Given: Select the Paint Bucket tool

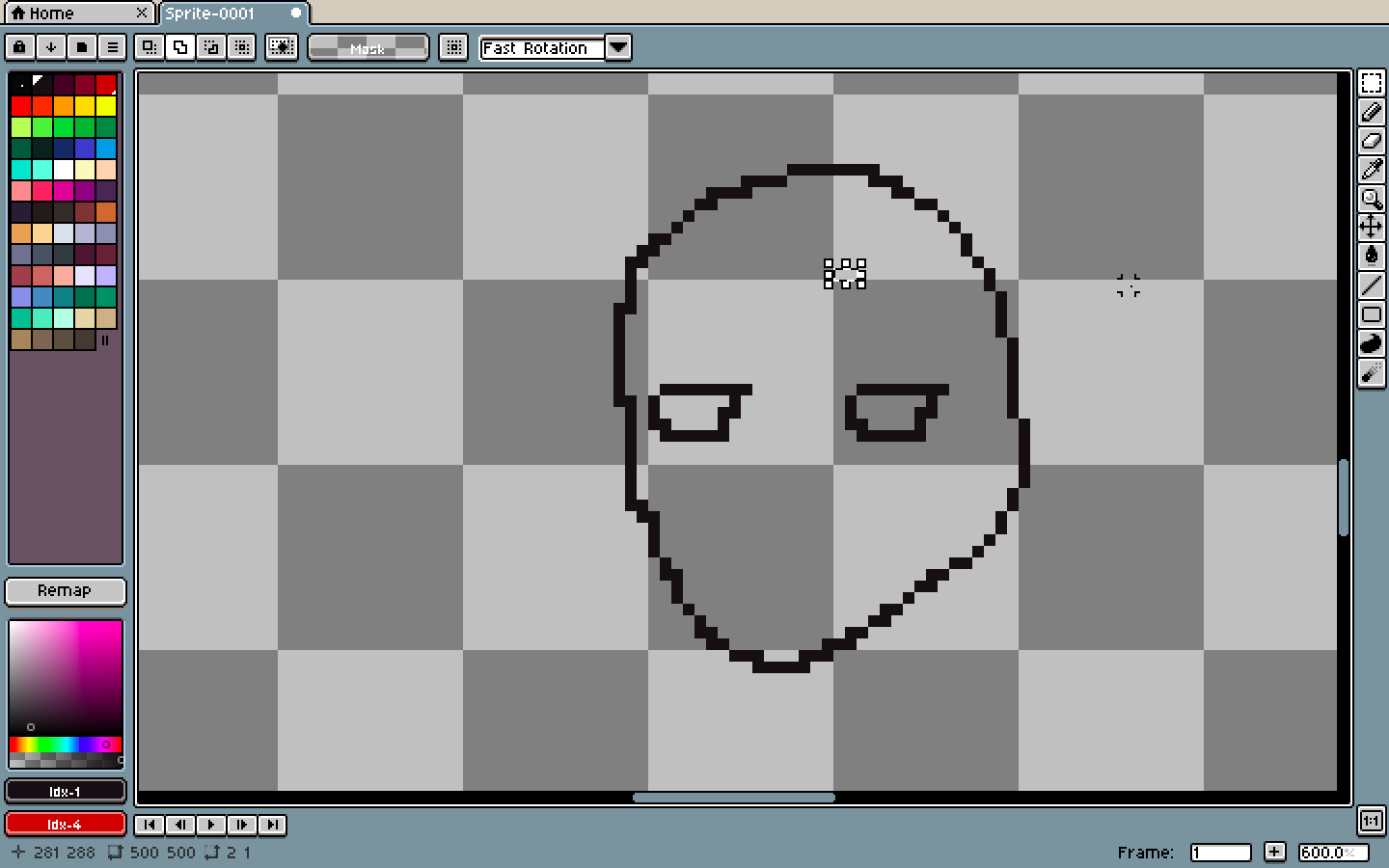Looking at the screenshot, I should pyautogui.click(x=1371, y=257).
